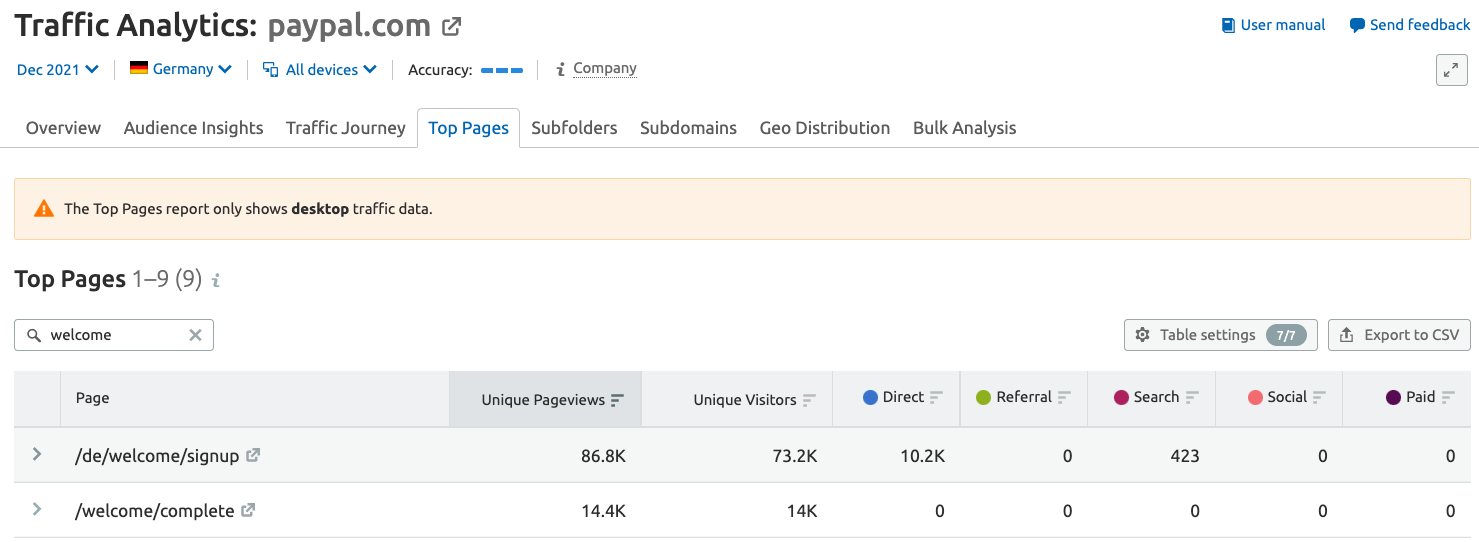Screen dimensions: 1479x542
Task: Click the Page column header
Action: pyautogui.click(x=92, y=398)
